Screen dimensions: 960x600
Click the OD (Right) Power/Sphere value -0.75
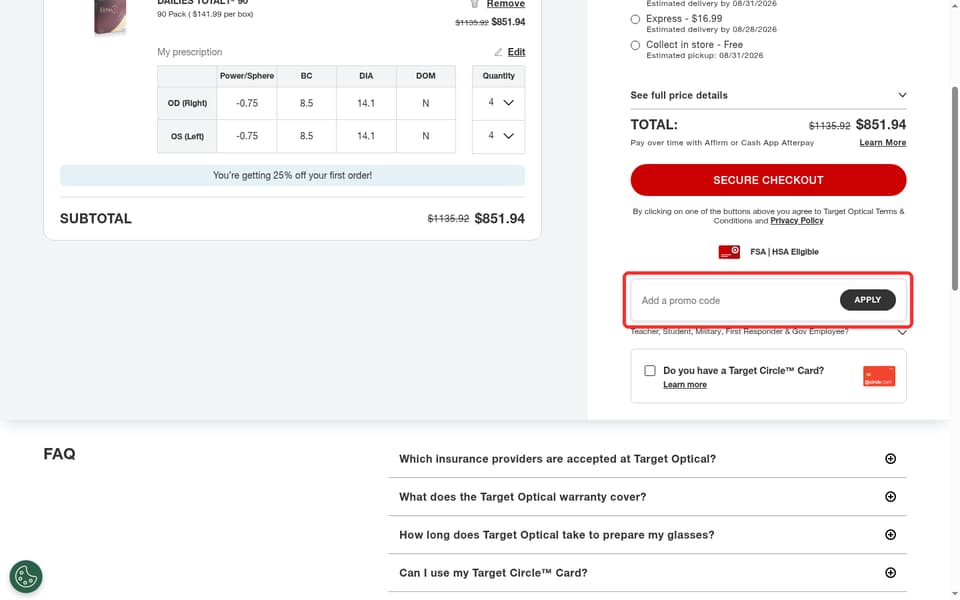pyautogui.click(x=247, y=103)
